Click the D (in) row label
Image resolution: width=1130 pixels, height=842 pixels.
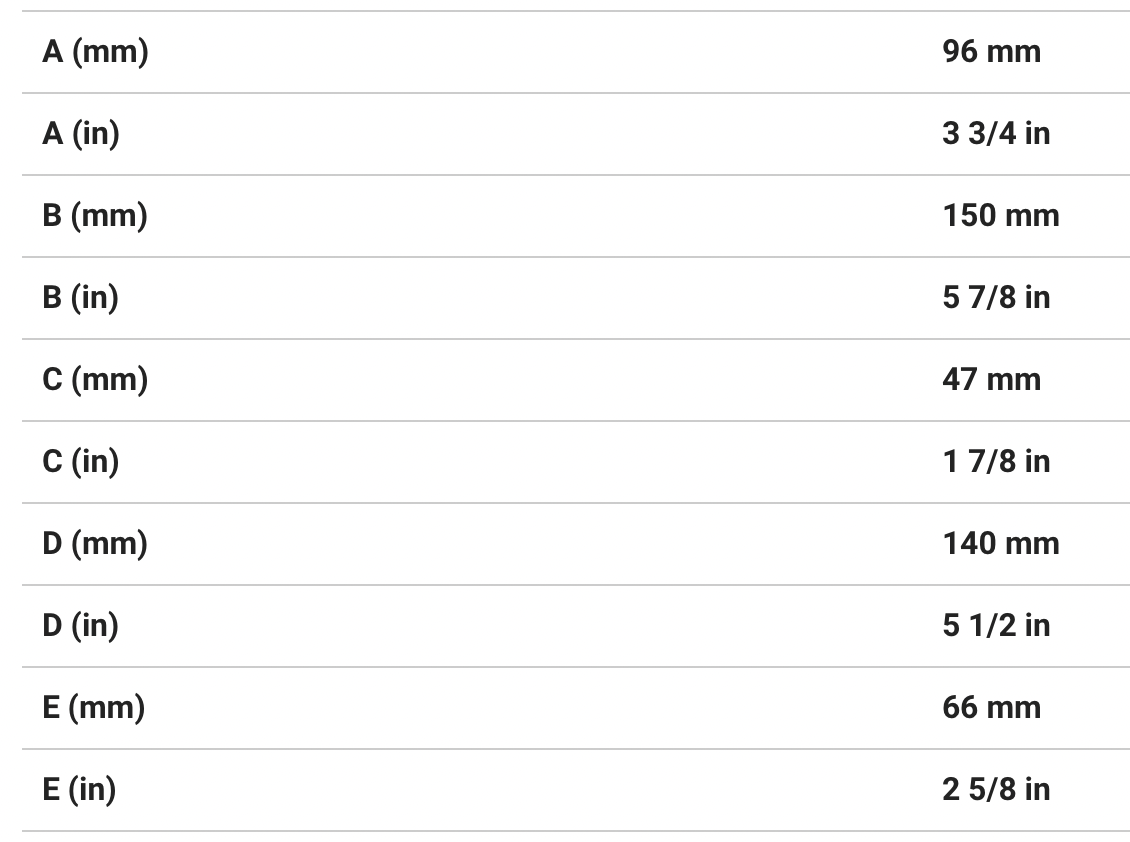pyautogui.click(x=80, y=625)
